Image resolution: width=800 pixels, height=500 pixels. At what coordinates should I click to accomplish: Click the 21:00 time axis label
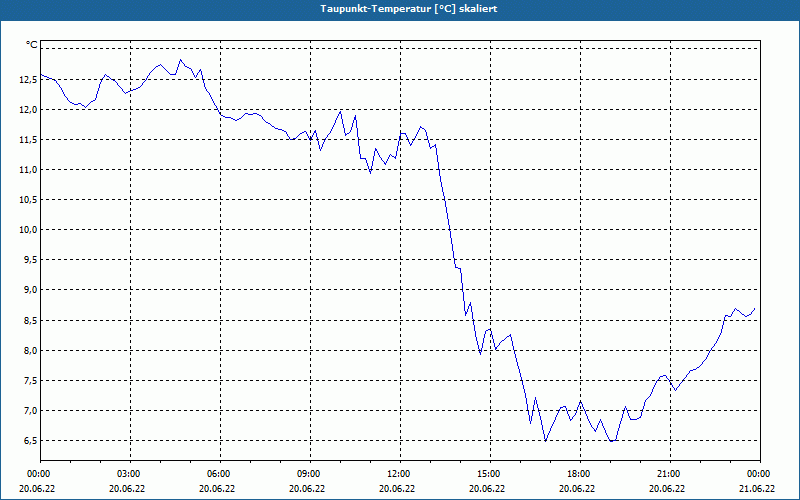pos(667,474)
